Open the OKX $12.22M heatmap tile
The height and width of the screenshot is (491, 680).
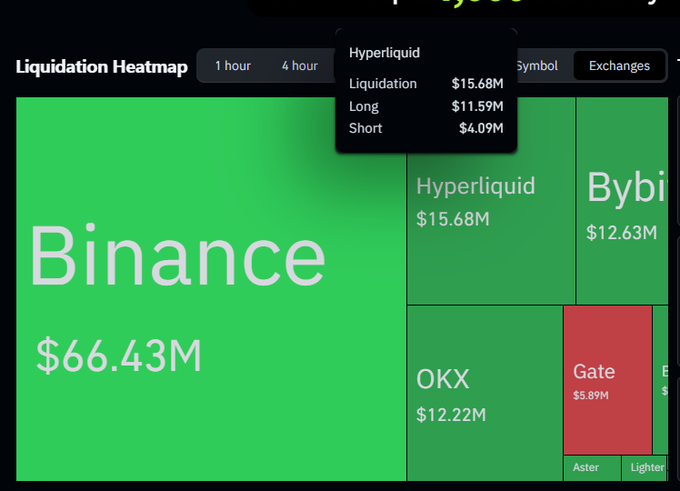485,393
